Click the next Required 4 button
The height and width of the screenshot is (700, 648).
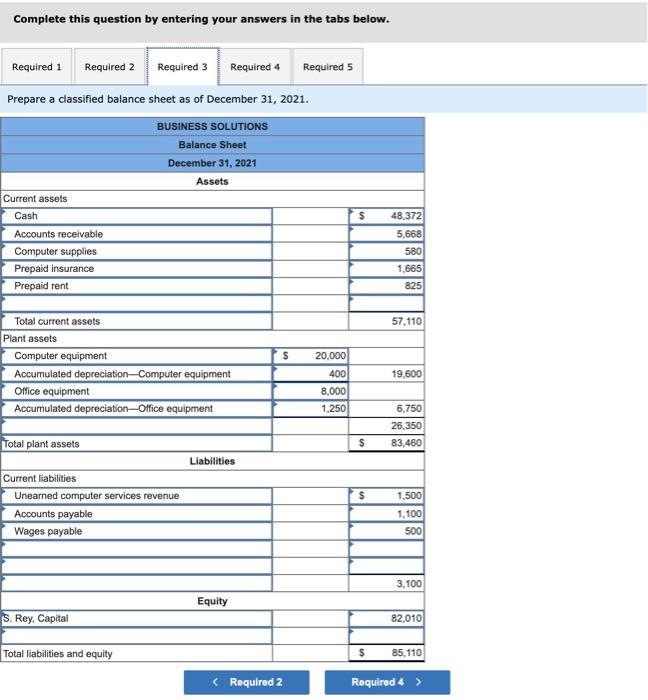pyautogui.click(x=387, y=682)
